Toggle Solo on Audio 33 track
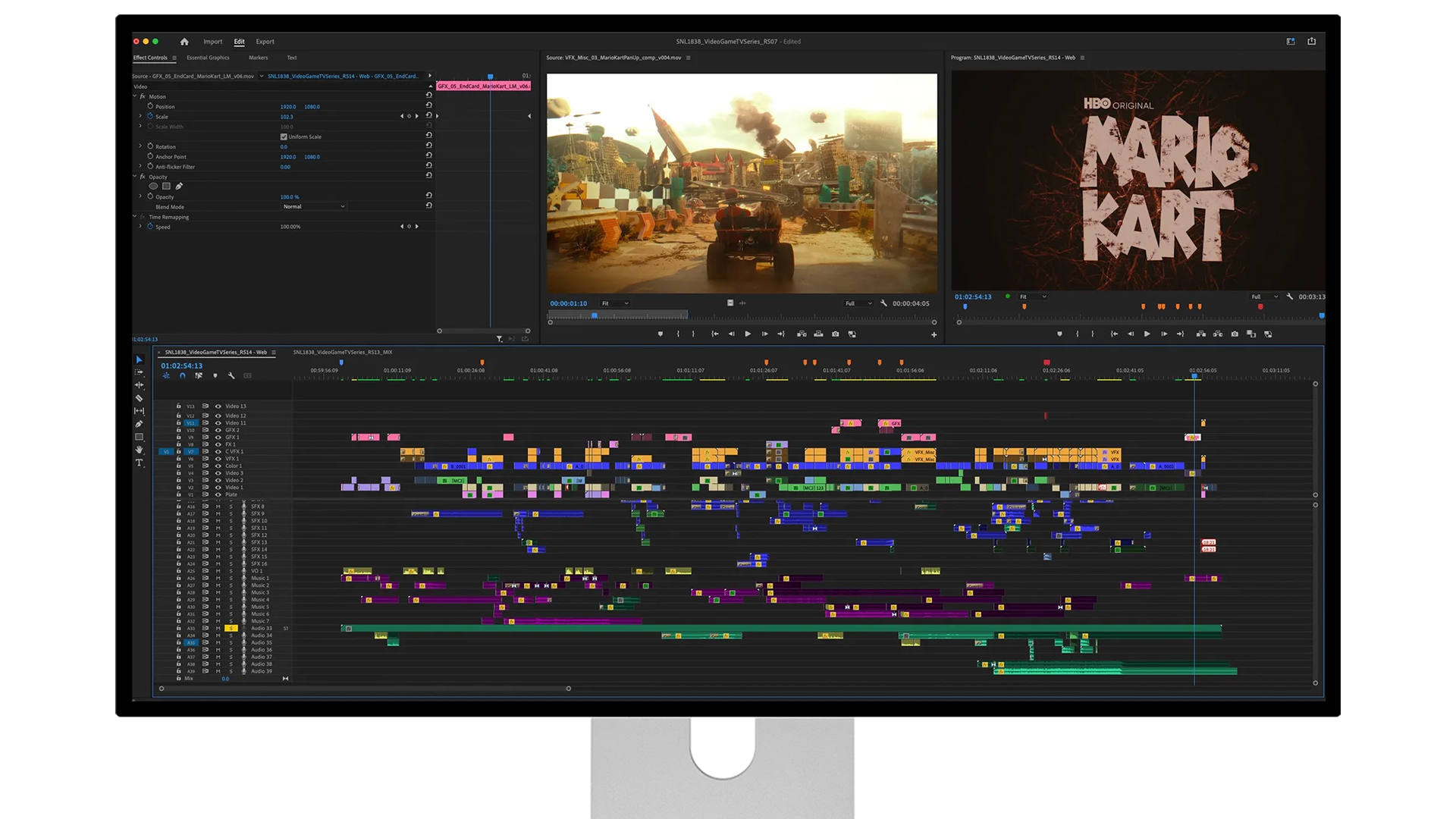 pyautogui.click(x=231, y=629)
